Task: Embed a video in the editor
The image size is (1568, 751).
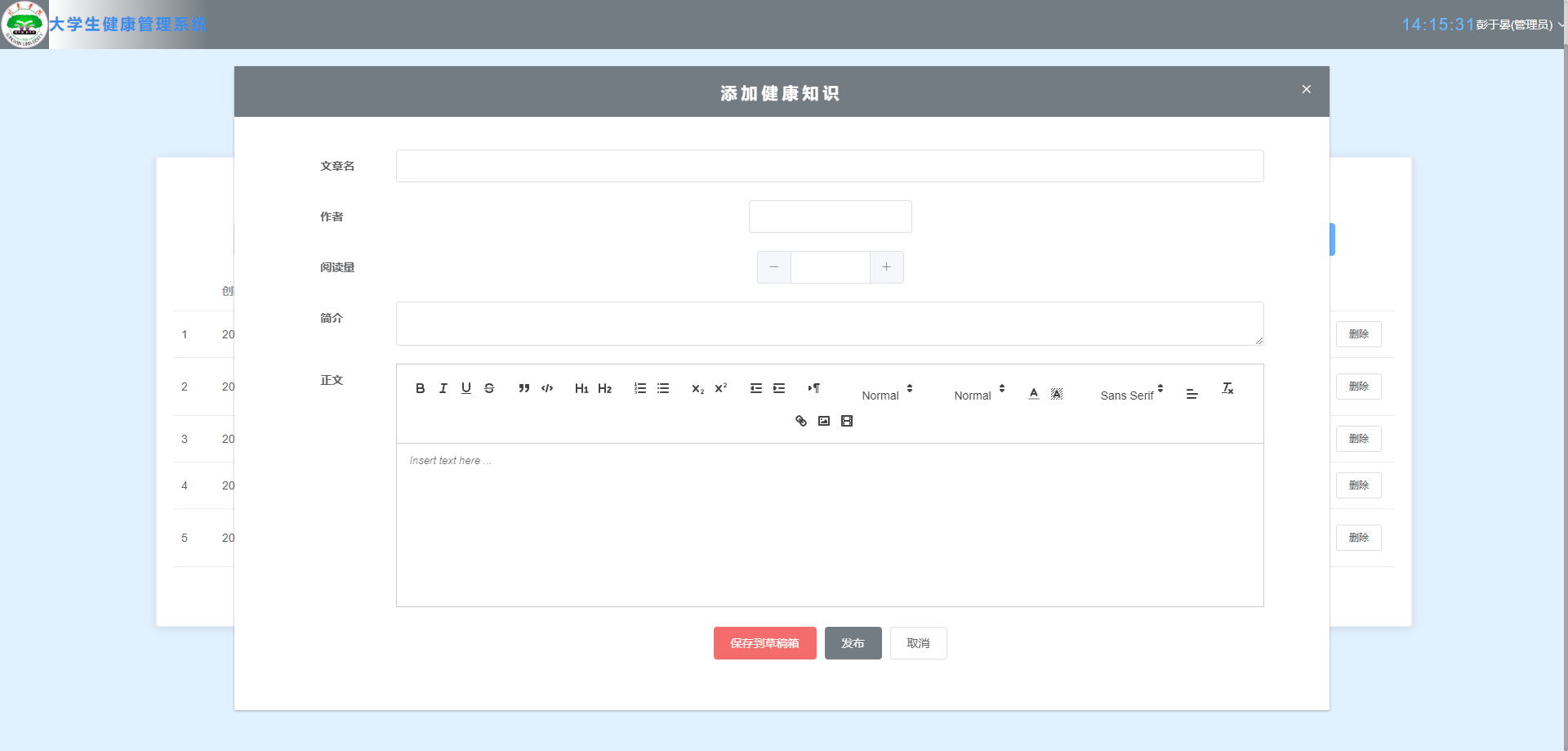Action: coord(847,421)
